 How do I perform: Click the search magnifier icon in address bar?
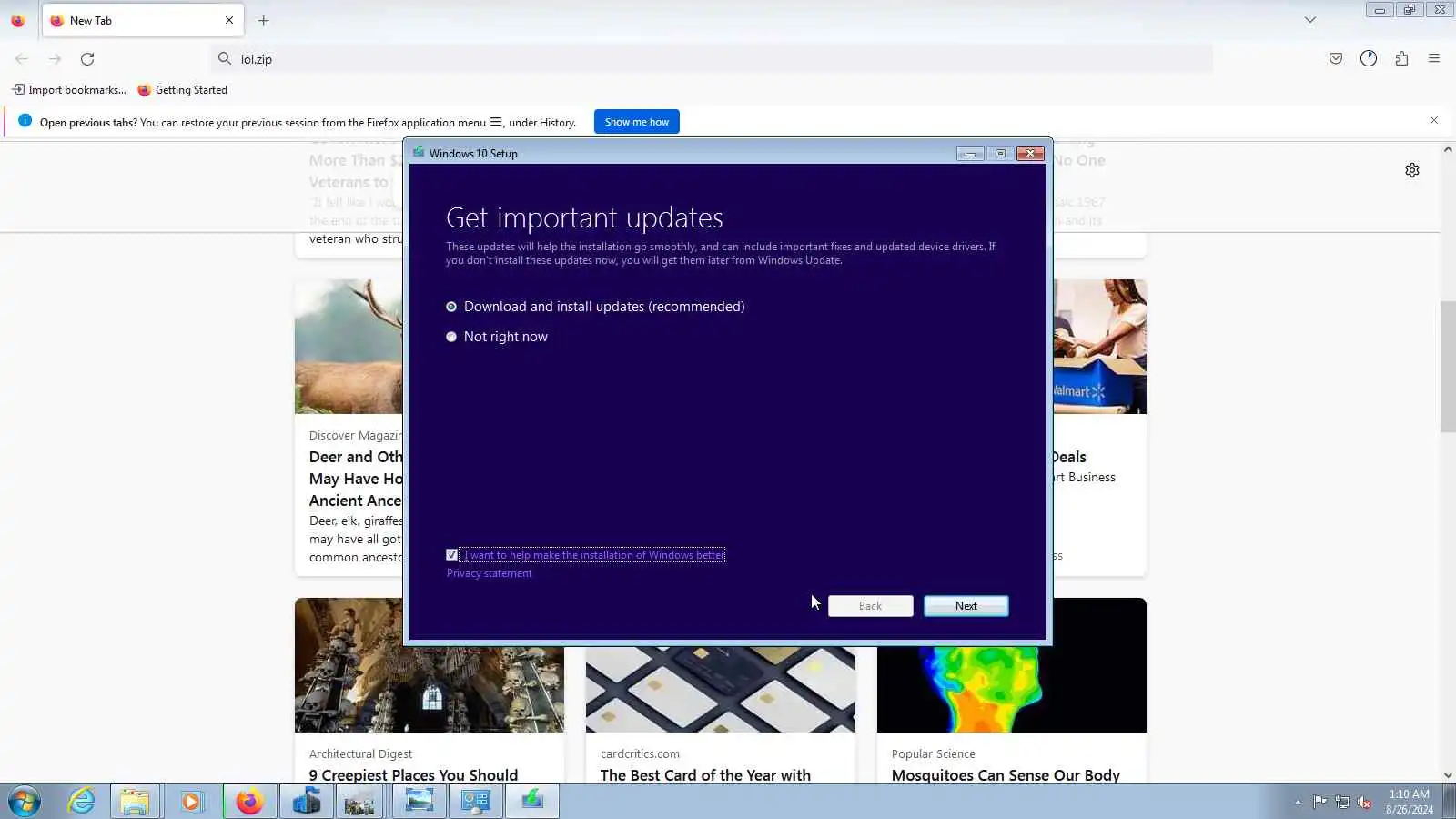[x=225, y=59]
